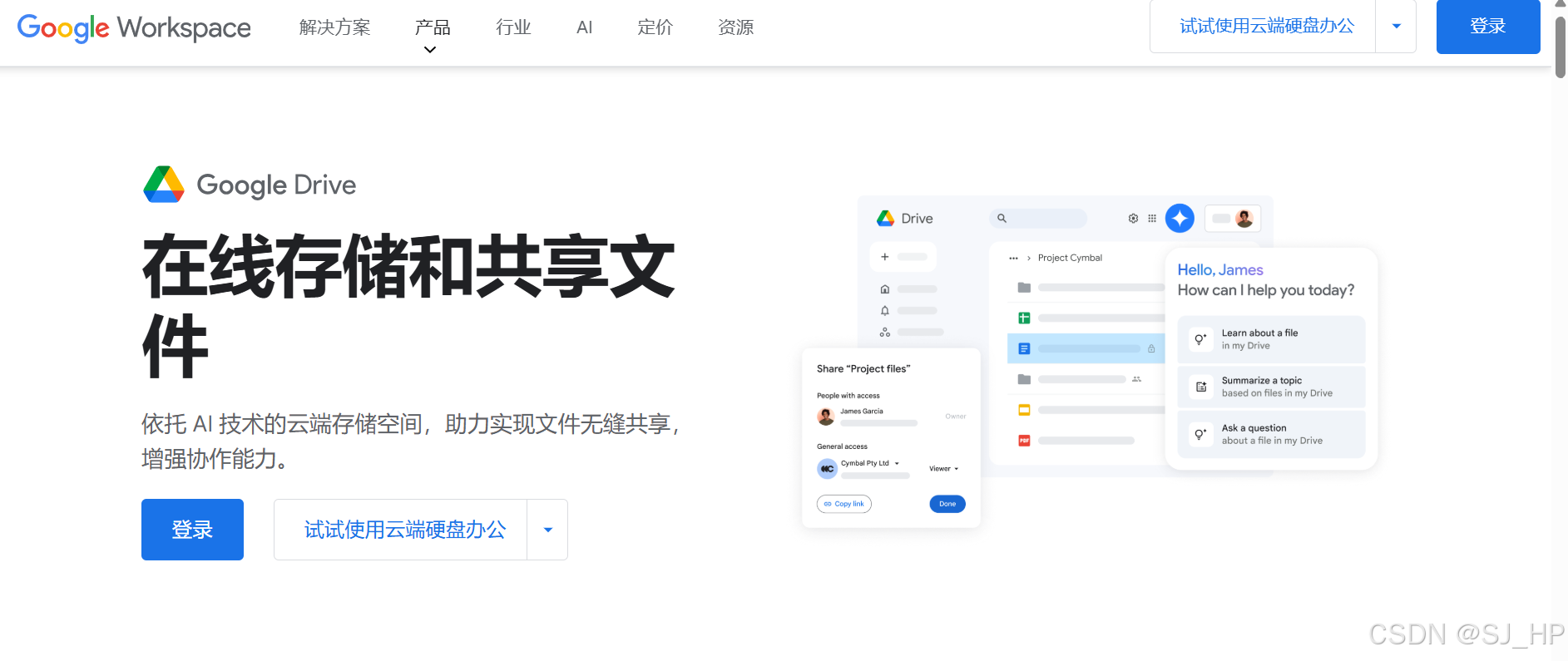Image resolution: width=1568 pixels, height=661 pixels.
Task: Click the shared-with-me icon in Drive sidebar
Action: click(x=885, y=332)
